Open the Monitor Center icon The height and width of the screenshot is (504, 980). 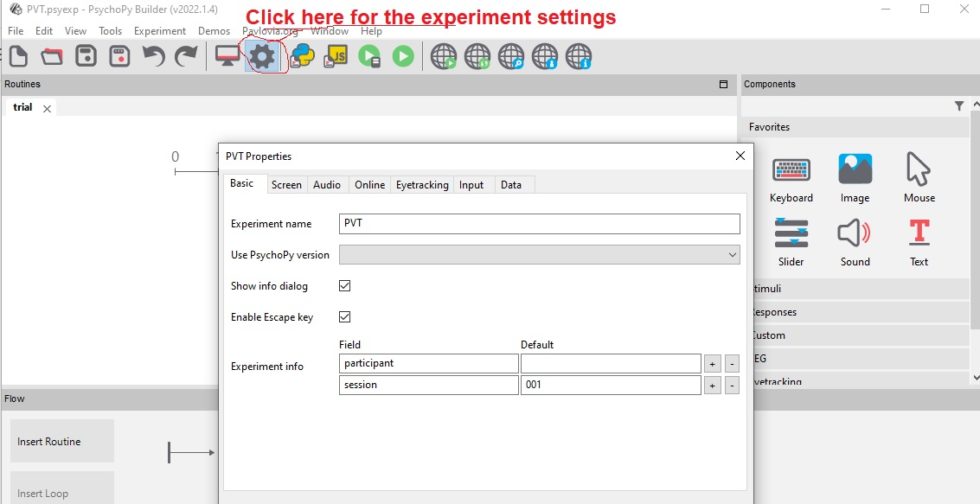228,56
